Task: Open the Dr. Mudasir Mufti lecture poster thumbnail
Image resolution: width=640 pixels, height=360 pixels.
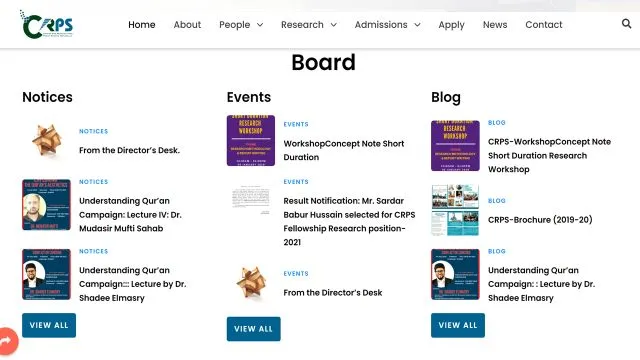Action: pyautogui.click(x=47, y=204)
